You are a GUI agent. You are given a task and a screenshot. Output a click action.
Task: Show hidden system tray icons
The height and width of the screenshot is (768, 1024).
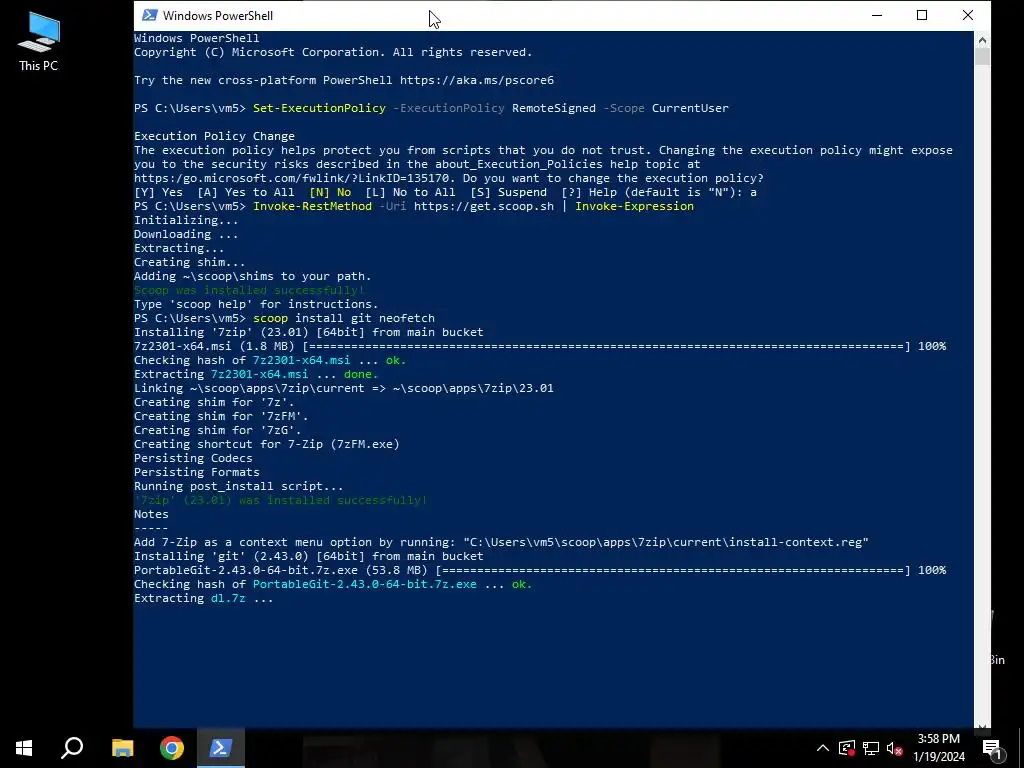point(823,748)
